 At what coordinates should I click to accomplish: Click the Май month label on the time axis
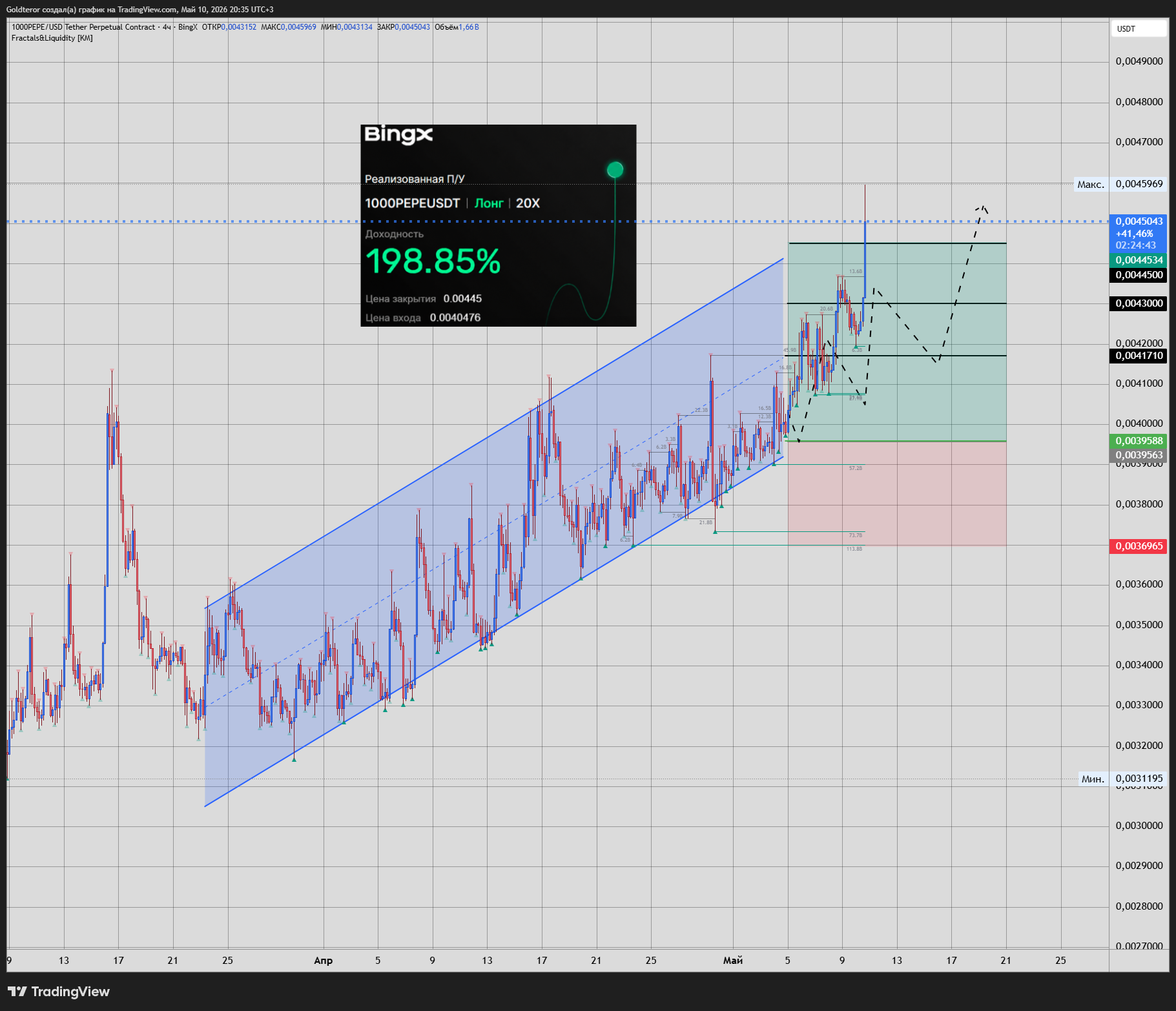tap(733, 961)
